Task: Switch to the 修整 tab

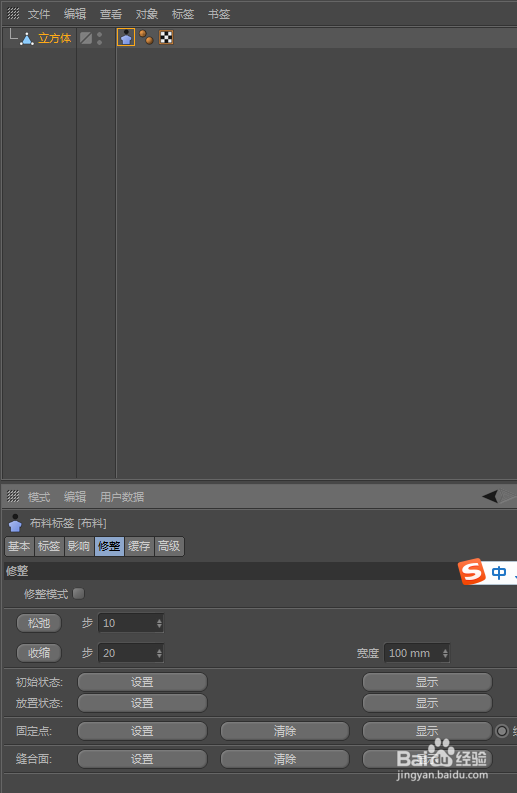Action: (109, 546)
